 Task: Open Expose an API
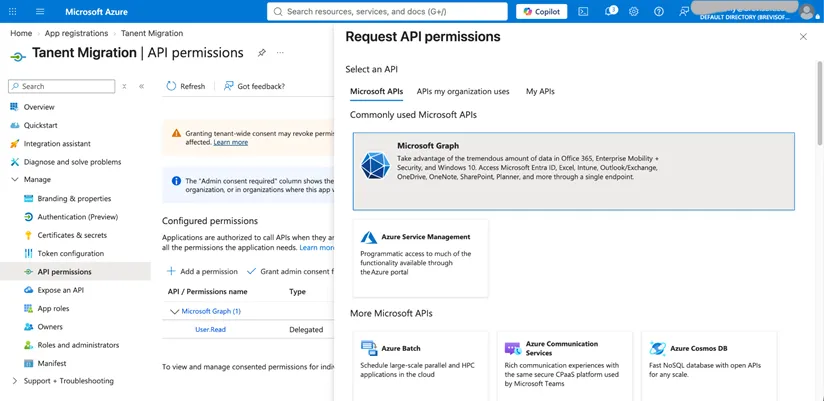pyautogui.click(x=60, y=290)
